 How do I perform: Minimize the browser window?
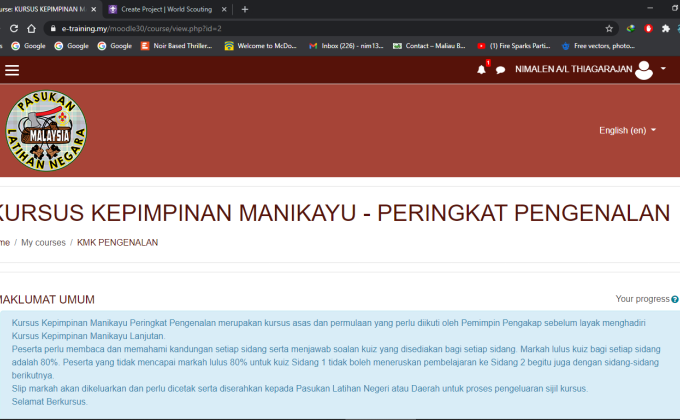tap(650, 9)
